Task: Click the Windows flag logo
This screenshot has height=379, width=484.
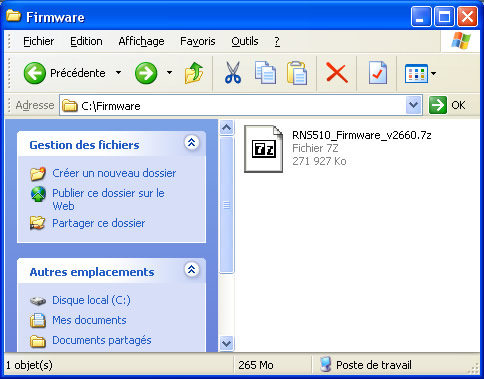Action: tap(461, 41)
